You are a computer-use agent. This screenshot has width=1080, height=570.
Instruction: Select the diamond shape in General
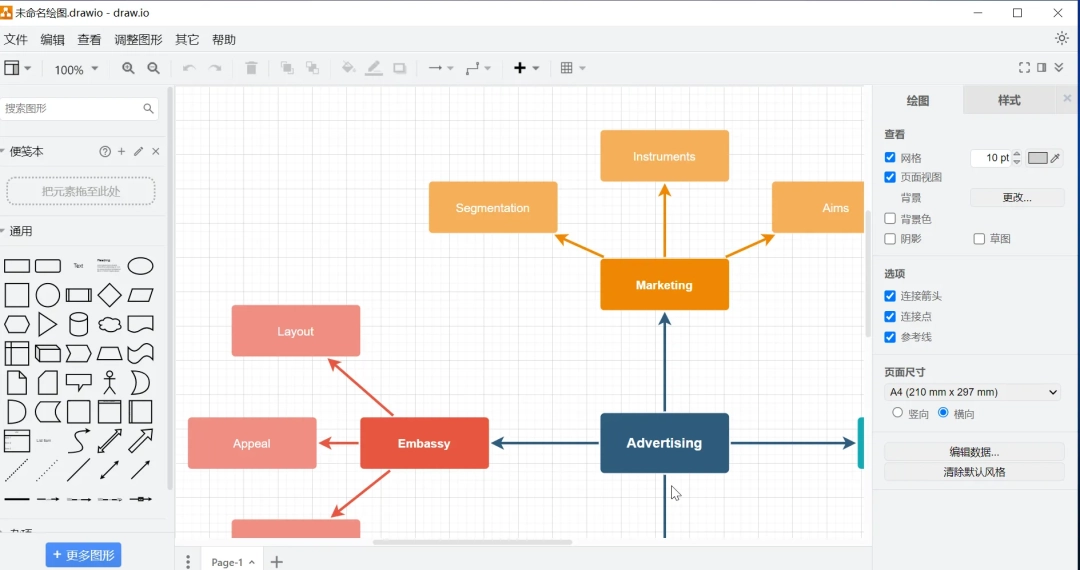pos(110,295)
